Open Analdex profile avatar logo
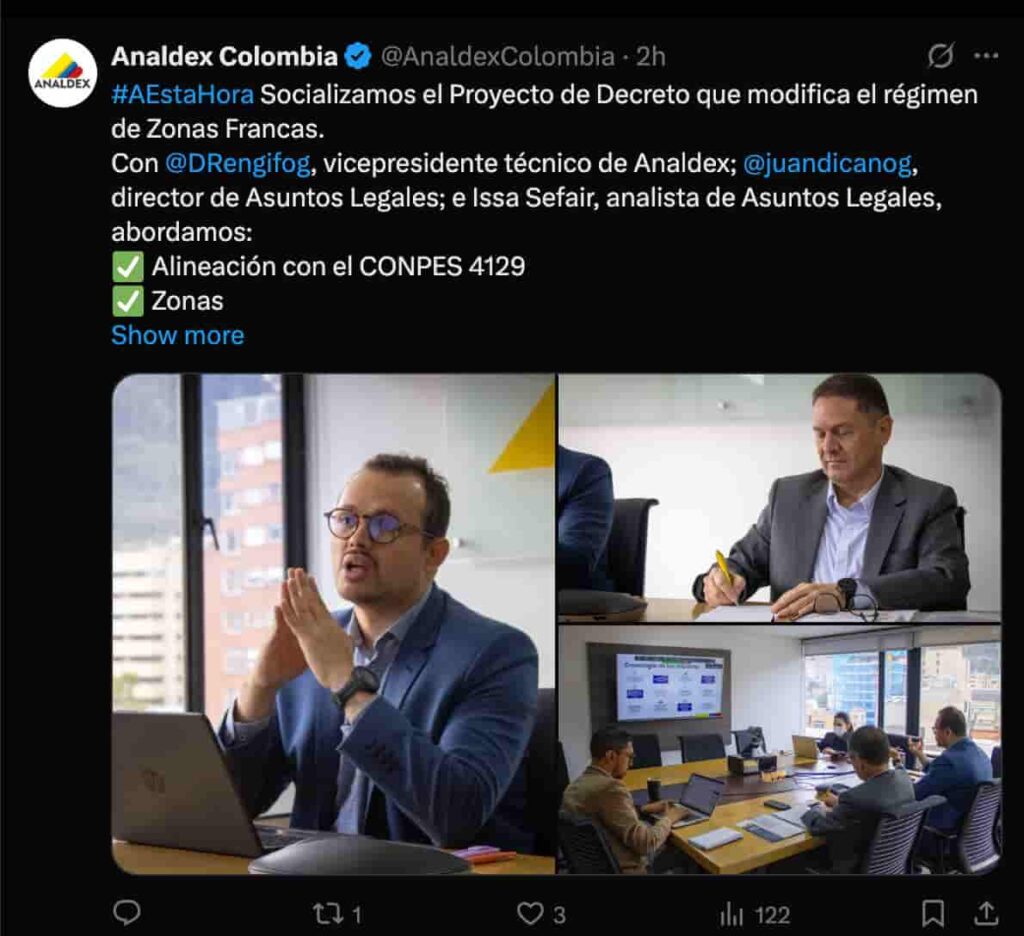 click(x=63, y=73)
